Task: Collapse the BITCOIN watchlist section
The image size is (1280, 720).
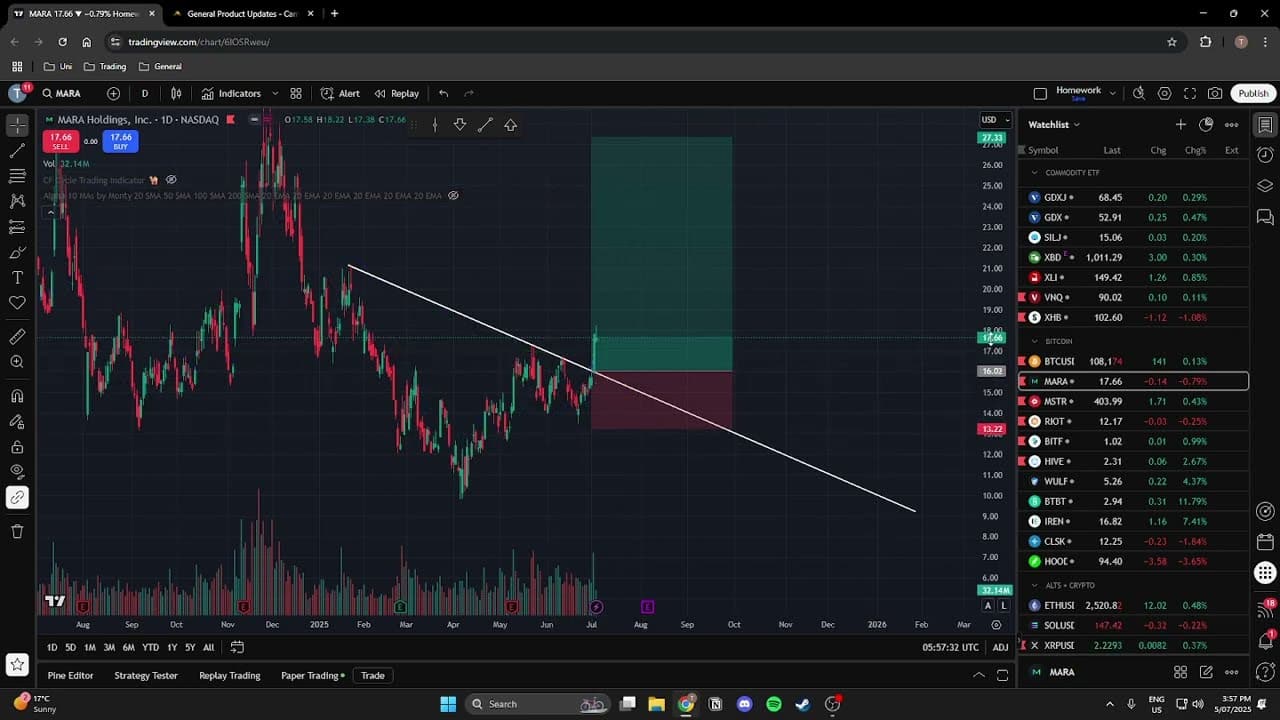Action: pyautogui.click(x=1035, y=341)
